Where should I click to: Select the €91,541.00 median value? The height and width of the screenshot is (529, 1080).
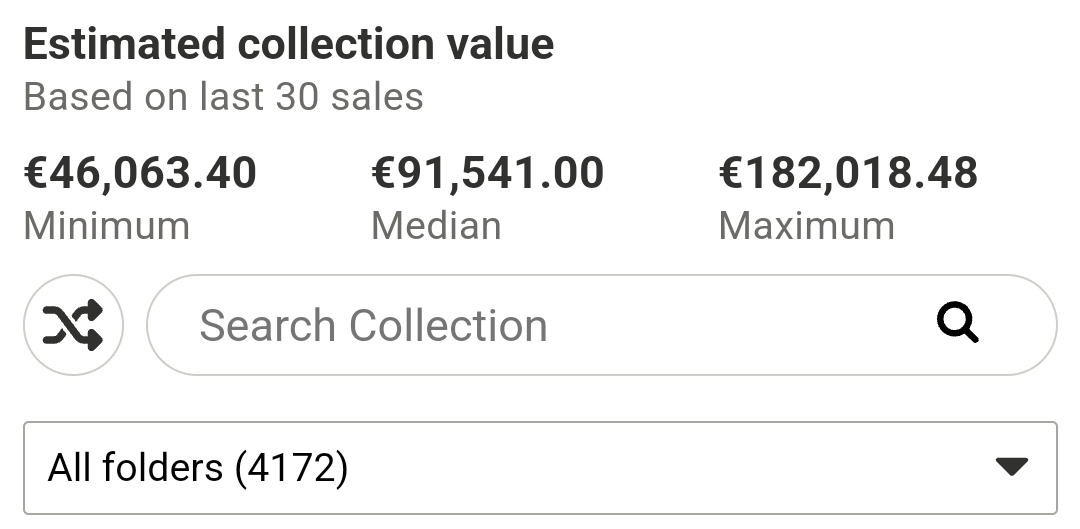[x=488, y=172]
